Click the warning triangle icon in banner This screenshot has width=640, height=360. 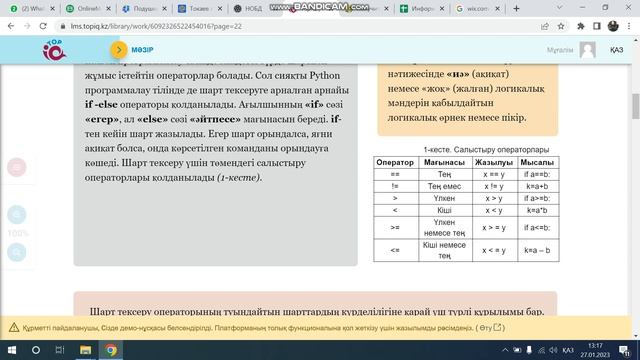[14, 327]
